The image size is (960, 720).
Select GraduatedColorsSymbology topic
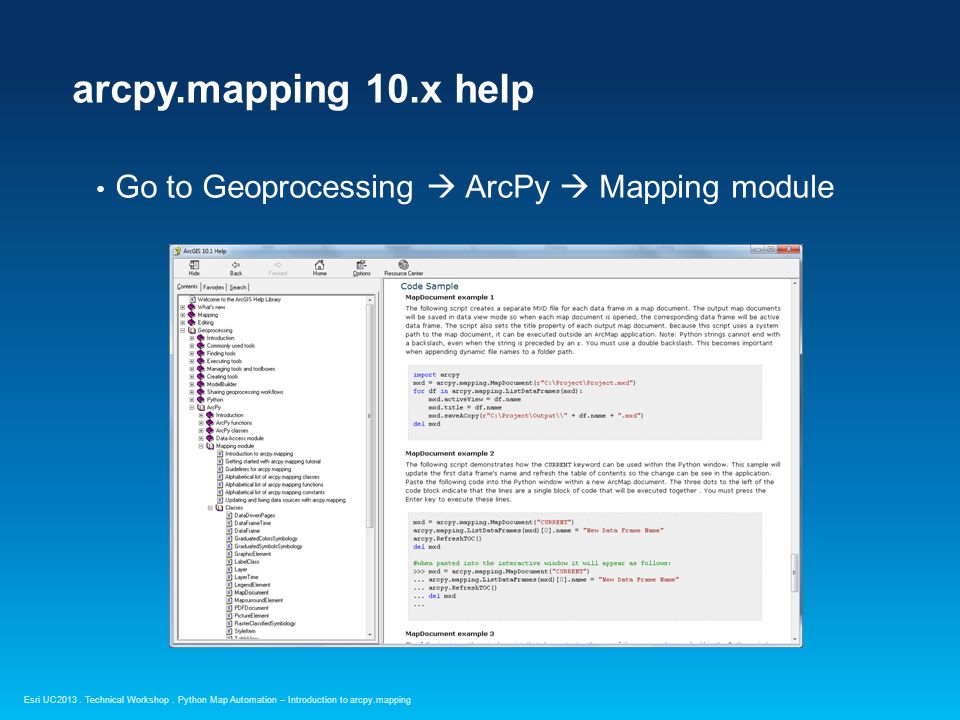tap(266, 539)
